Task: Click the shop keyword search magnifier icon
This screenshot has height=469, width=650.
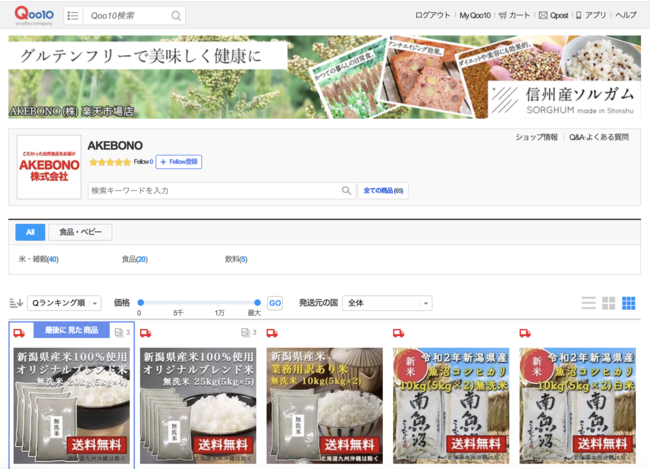Action: point(346,190)
